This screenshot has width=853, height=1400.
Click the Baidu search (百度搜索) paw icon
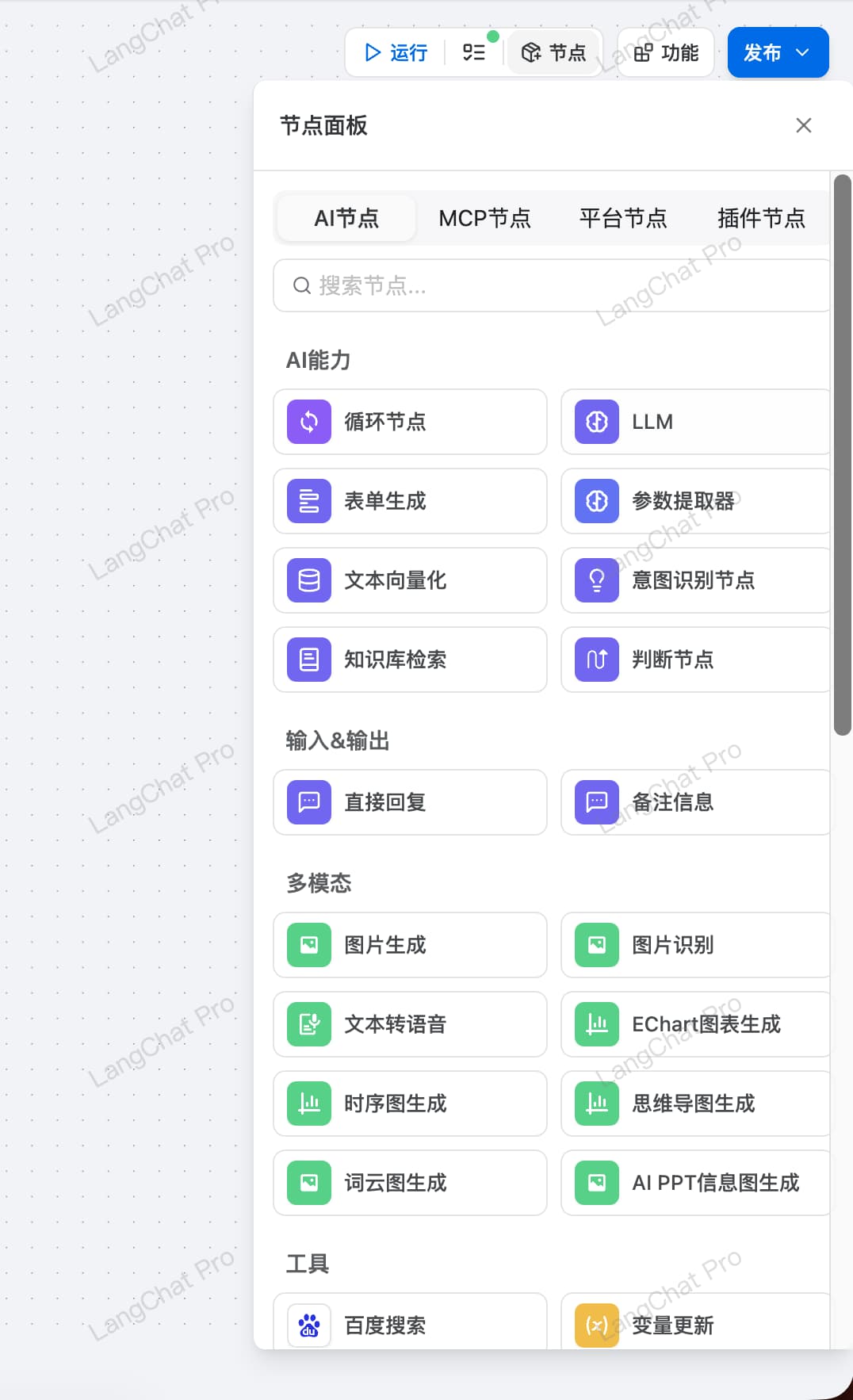(309, 1325)
